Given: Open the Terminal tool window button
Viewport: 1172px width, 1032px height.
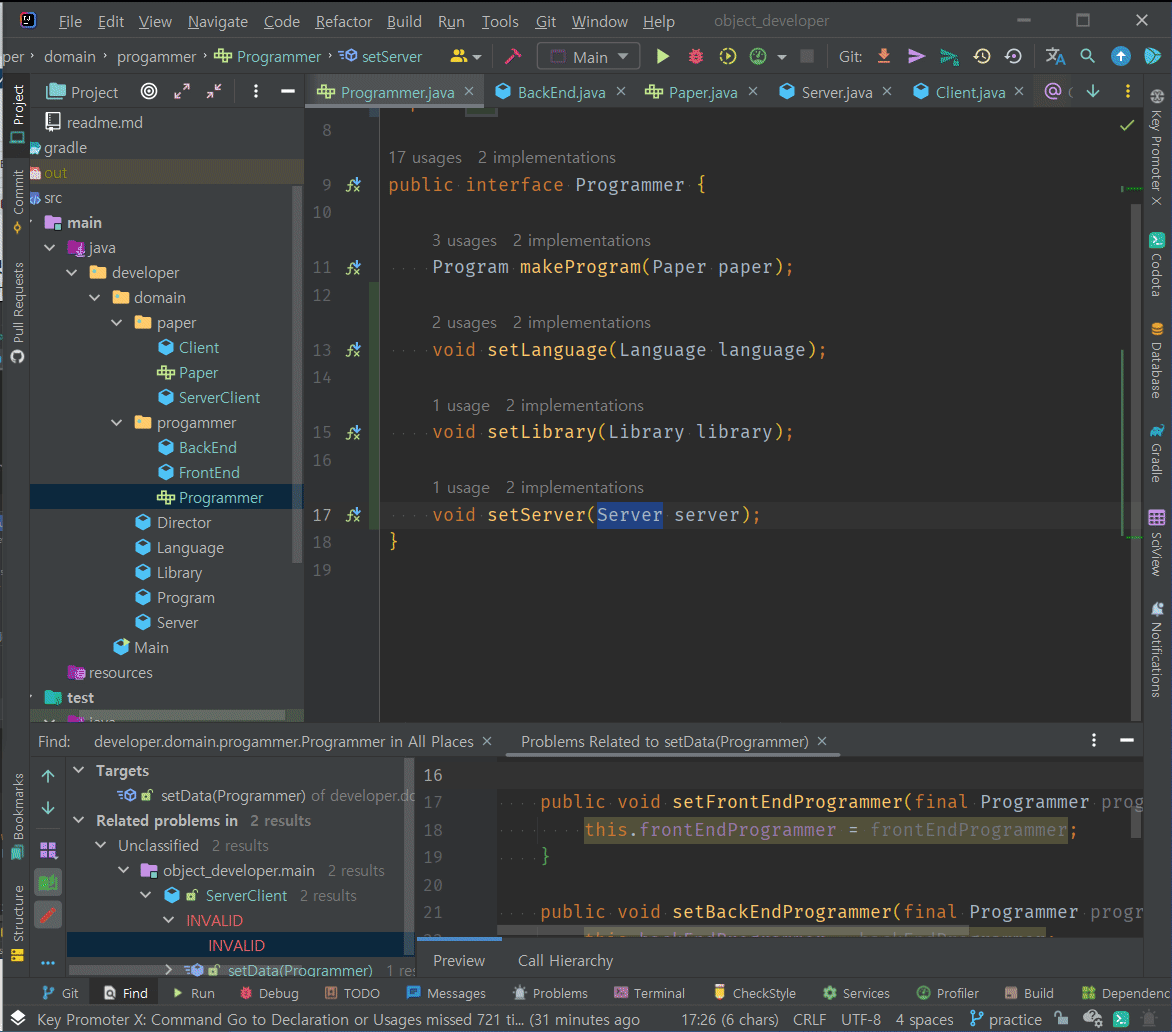Looking at the screenshot, I should [649, 993].
